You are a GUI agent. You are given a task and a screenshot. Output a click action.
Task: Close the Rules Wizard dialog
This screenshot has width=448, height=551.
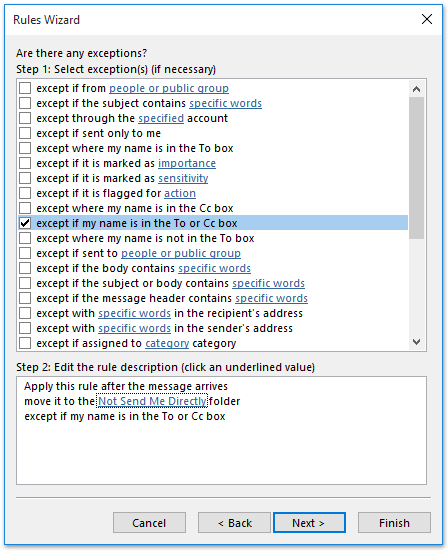(x=427, y=19)
